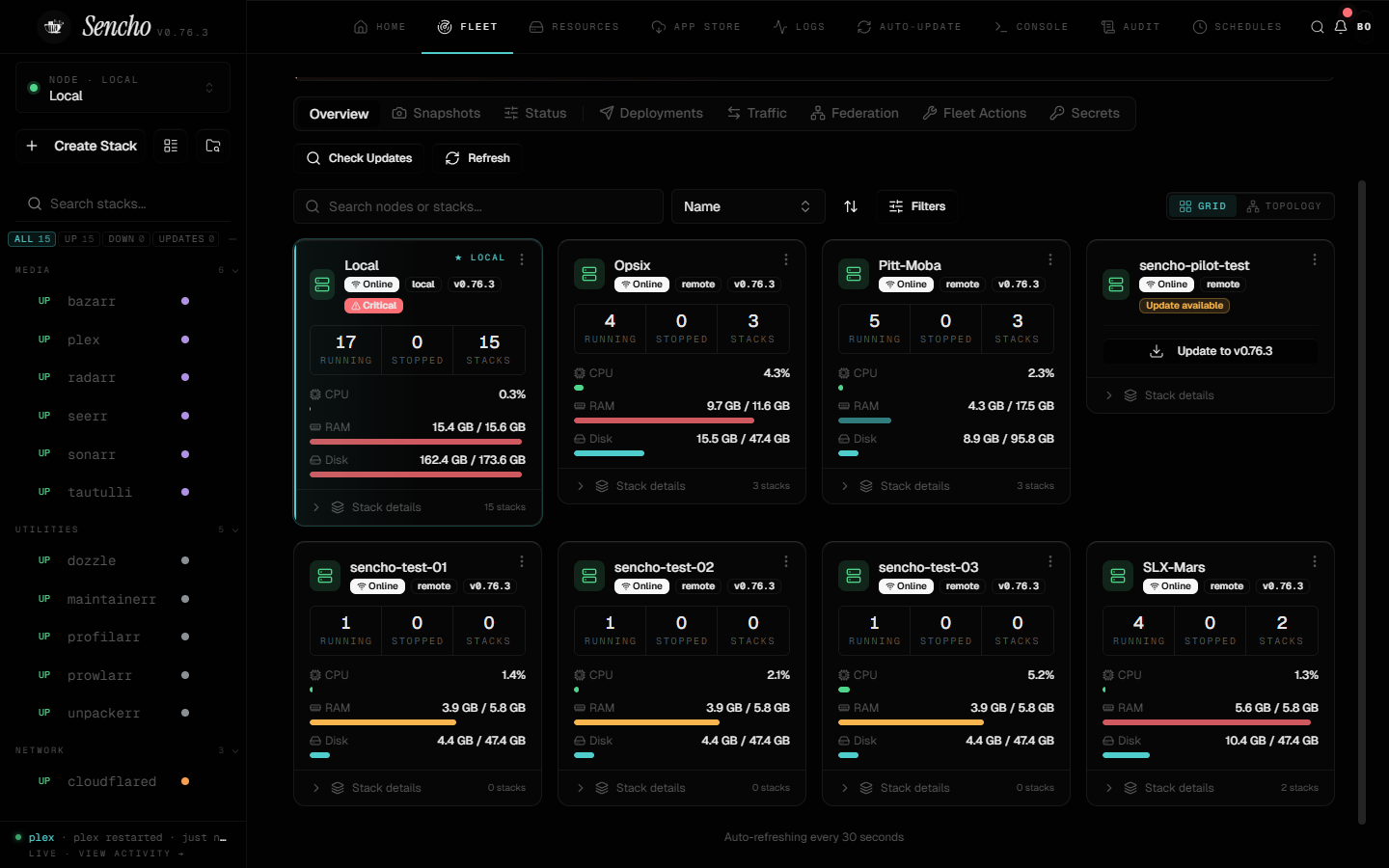The width and height of the screenshot is (1389, 868).
Task: Click the Check Updates button
Action: [359, 158]
